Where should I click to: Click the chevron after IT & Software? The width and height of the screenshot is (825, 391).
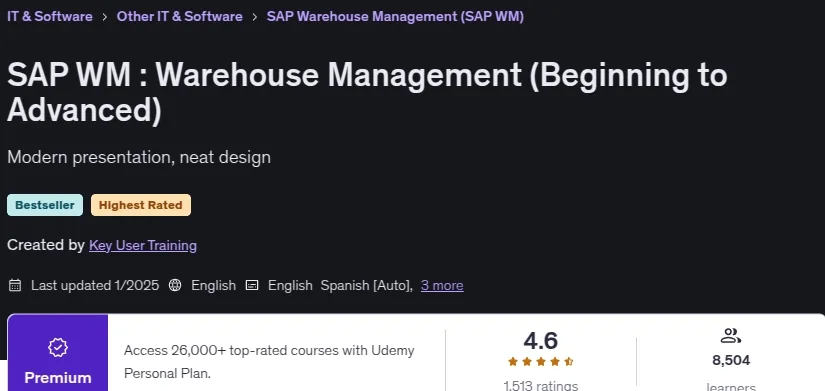point(105,17)
